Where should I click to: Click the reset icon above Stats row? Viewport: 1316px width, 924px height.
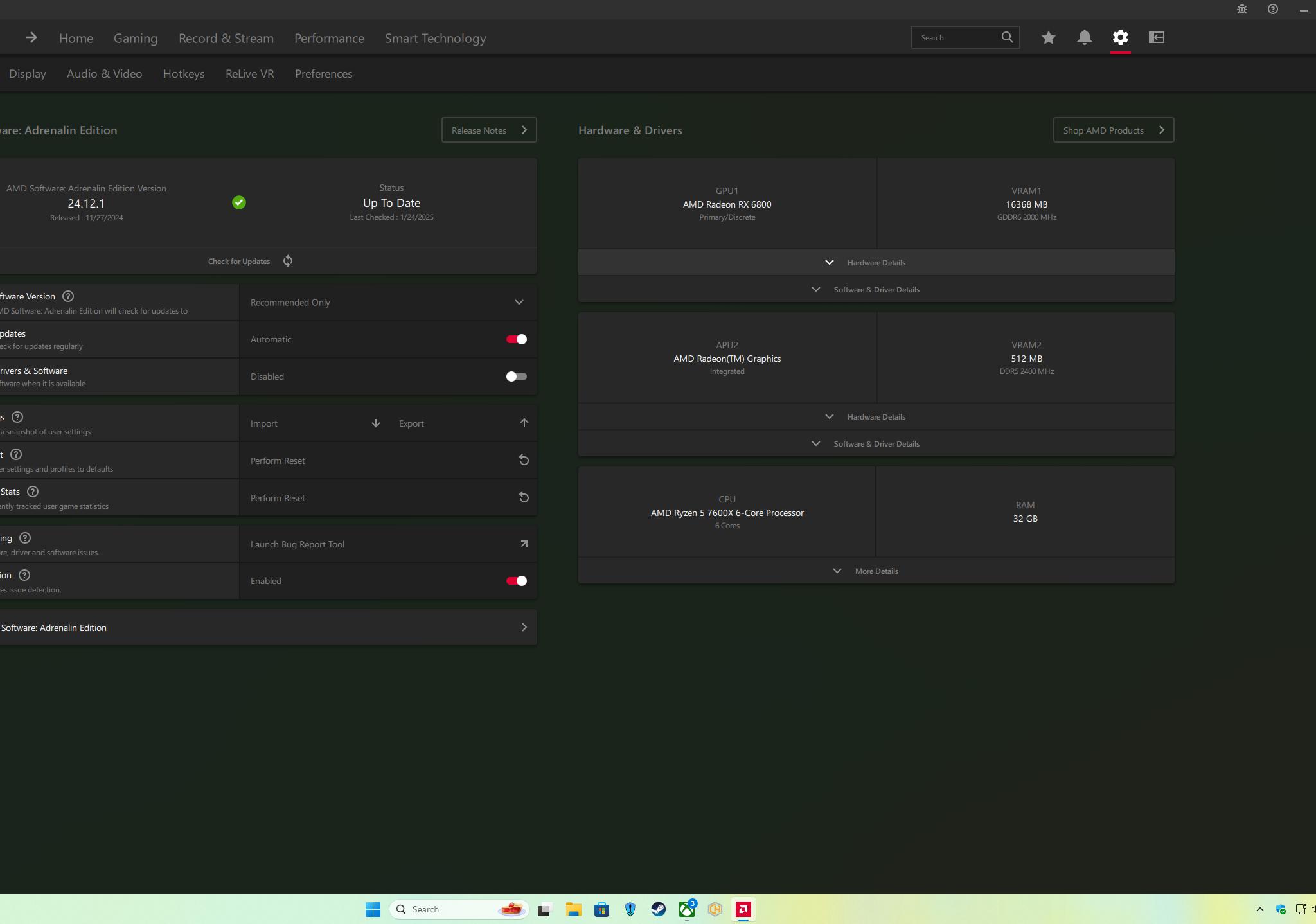click(524, 460)
